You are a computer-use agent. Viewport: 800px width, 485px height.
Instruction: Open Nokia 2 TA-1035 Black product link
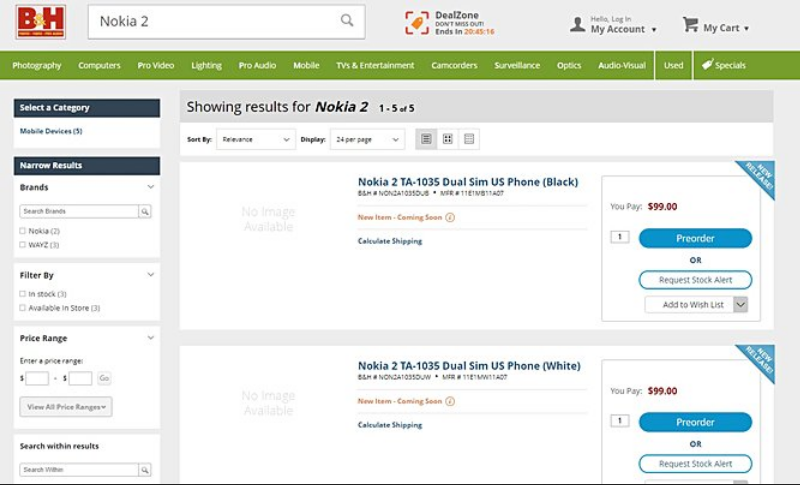468,182
